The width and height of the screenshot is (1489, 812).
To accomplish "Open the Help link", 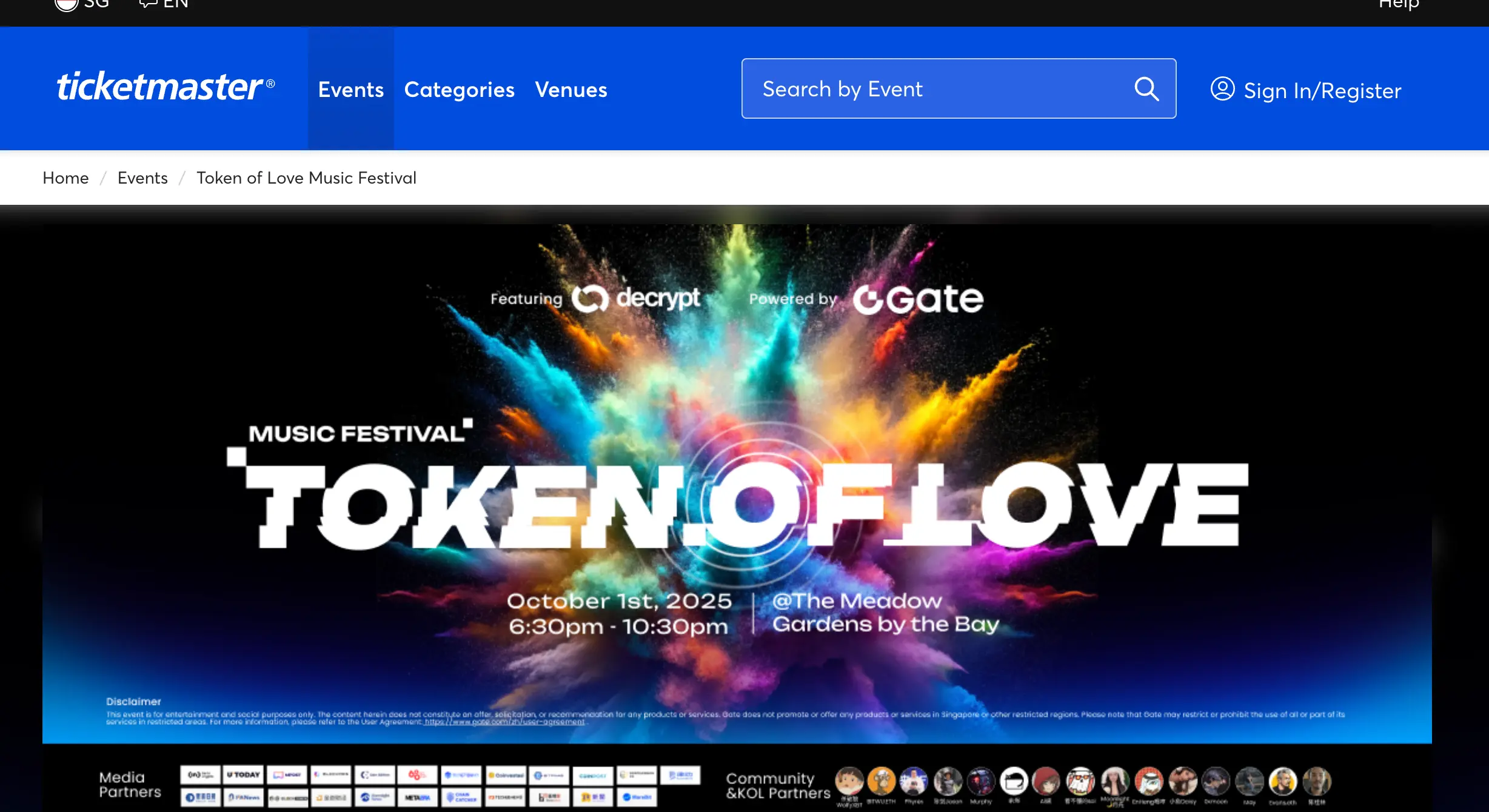I will [x=1399, y=4].
